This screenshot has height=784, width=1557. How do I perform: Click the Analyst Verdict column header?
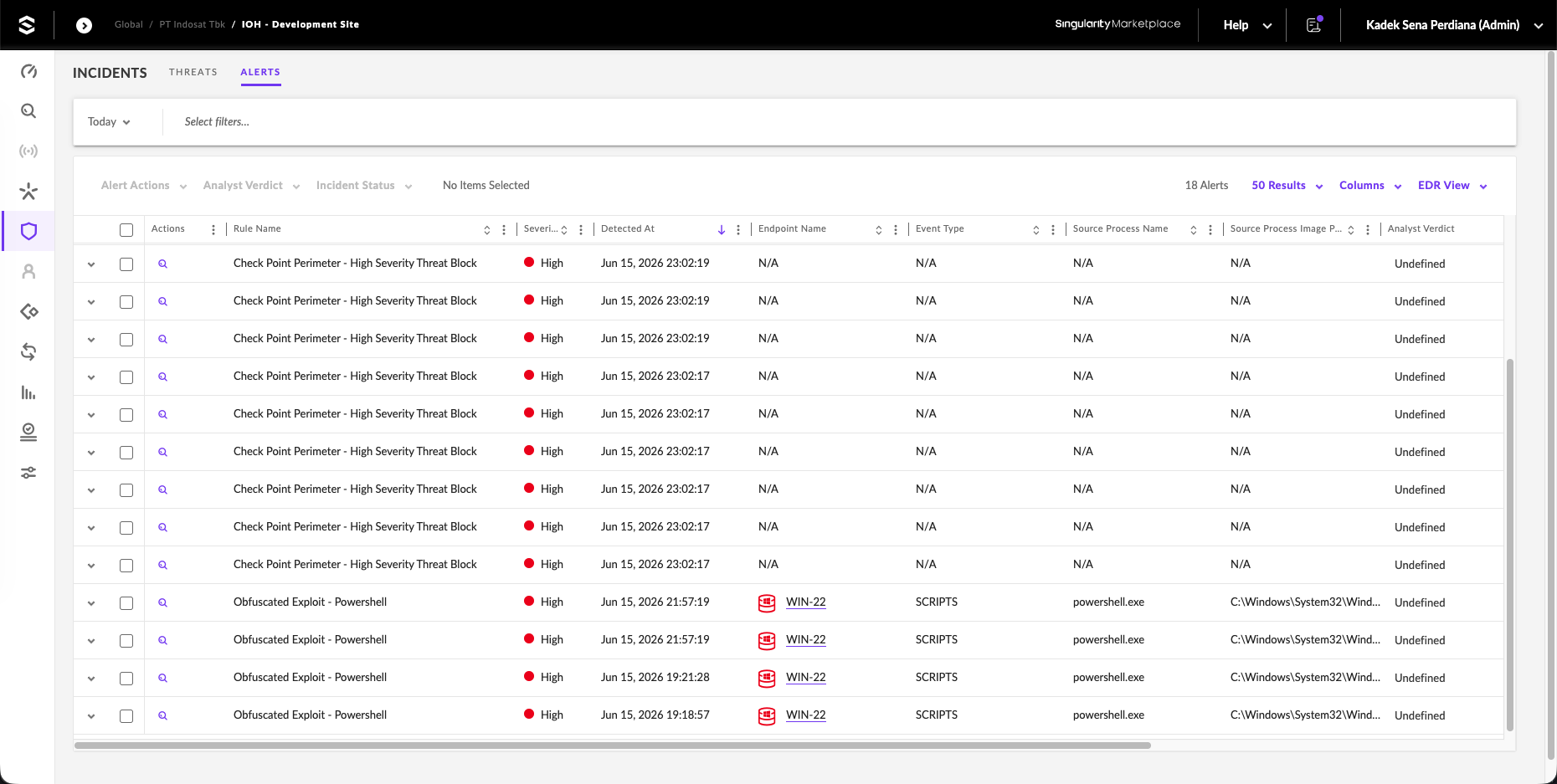[1421, 229]
